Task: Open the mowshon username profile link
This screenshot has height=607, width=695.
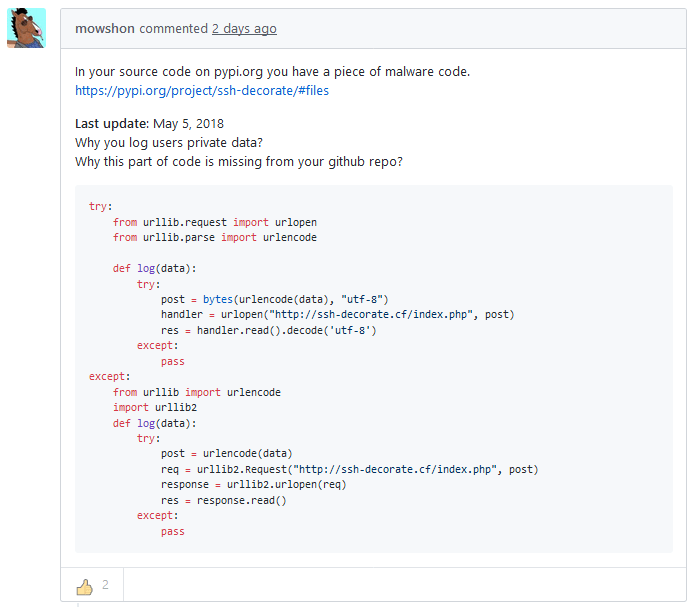Action: (x=105, y=29)
